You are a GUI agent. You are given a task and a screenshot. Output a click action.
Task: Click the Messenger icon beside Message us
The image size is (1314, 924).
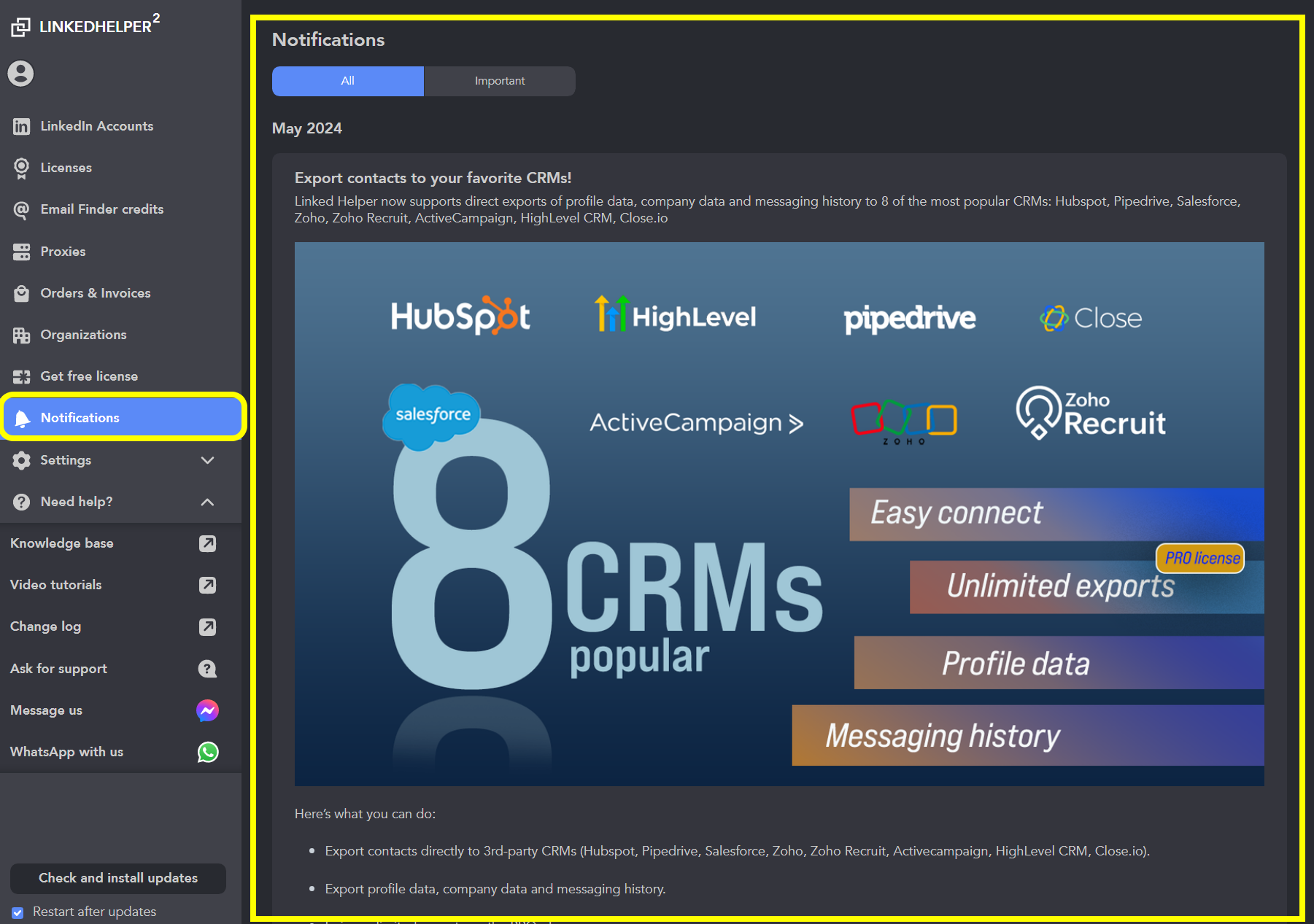(208, 710)
